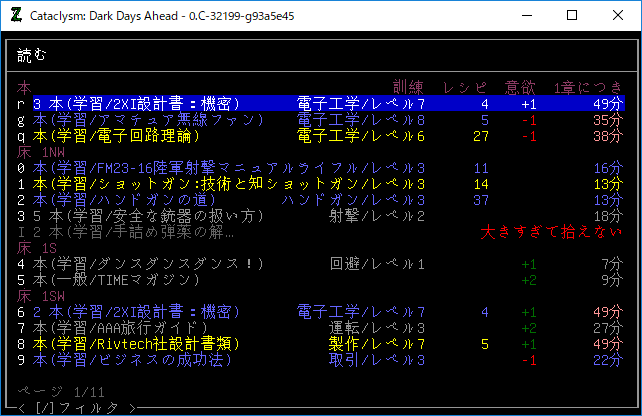This screenshot has height=416, width=642.
Task: Maximize the Cataclysm game window
Action: point(572,15)
